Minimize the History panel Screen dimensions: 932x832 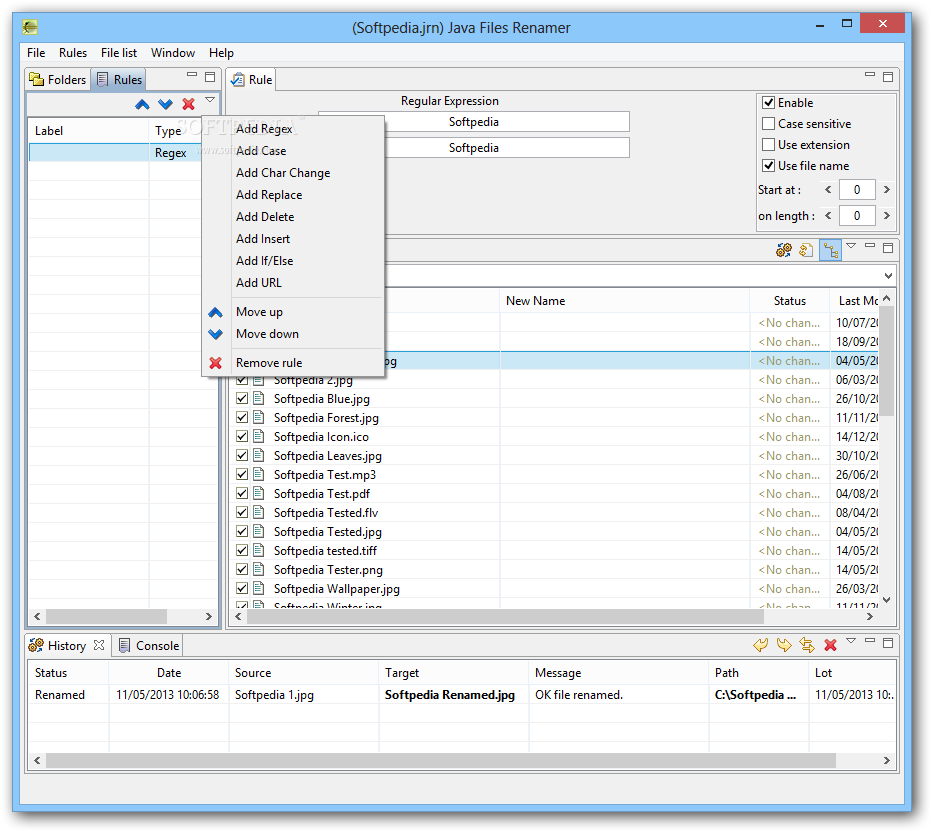pos(870,640)
